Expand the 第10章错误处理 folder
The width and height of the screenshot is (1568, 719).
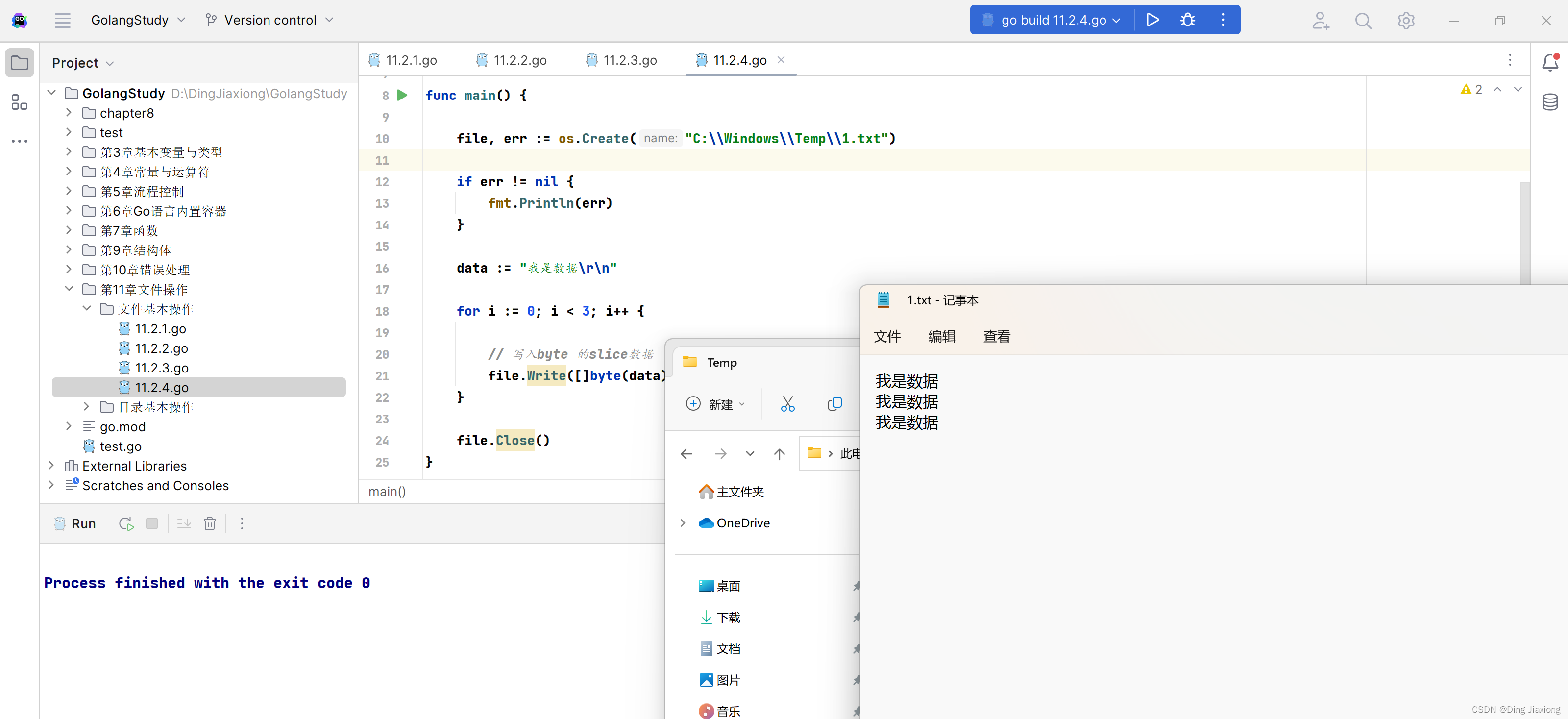69,269
